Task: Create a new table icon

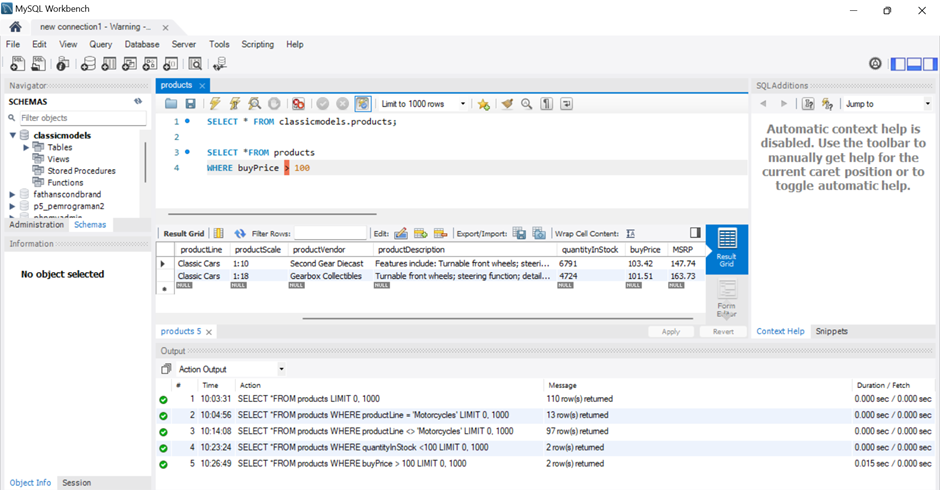Action: pyautogui.click(x=109, y=64)
